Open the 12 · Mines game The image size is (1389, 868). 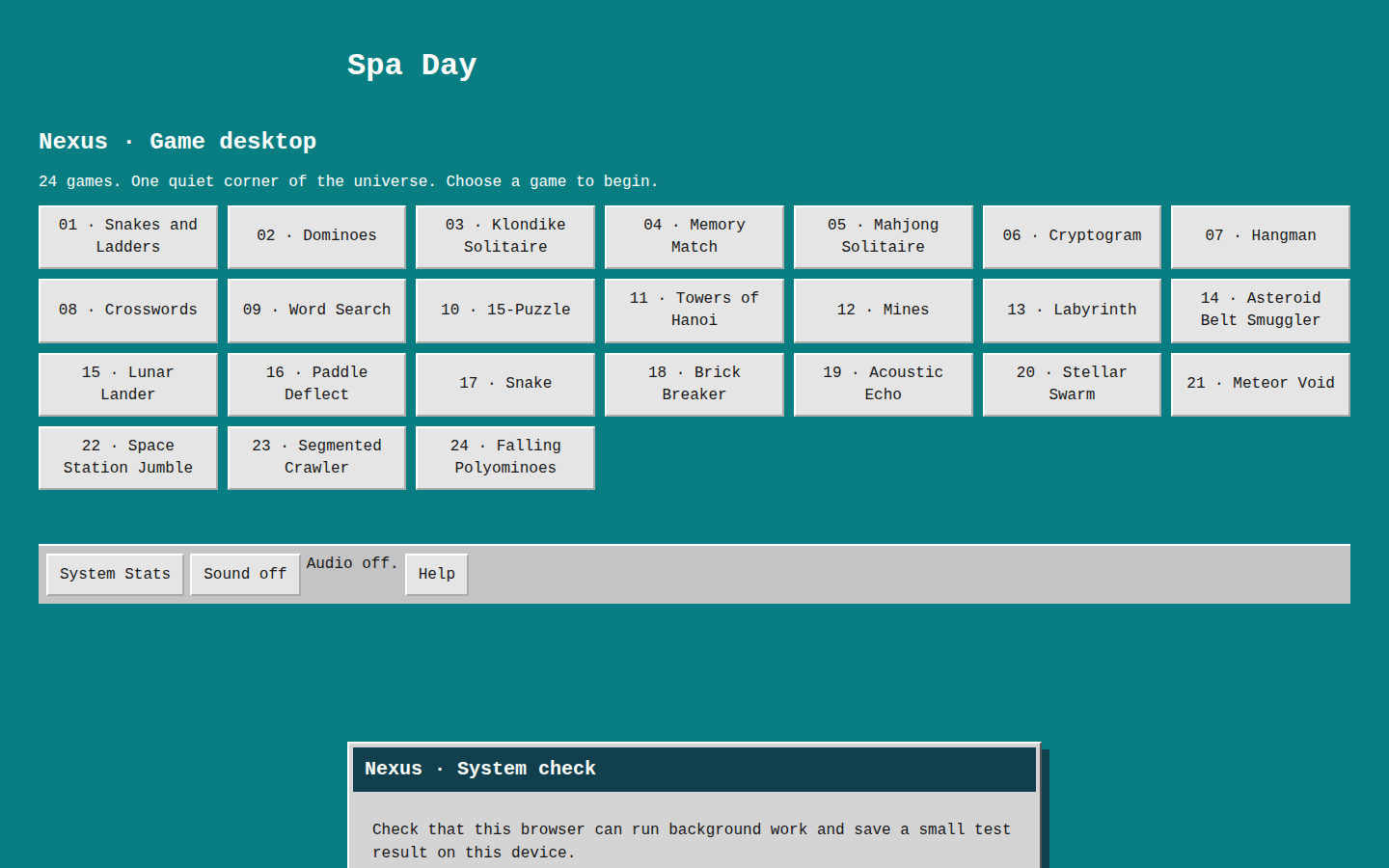(x=883, y=311)
